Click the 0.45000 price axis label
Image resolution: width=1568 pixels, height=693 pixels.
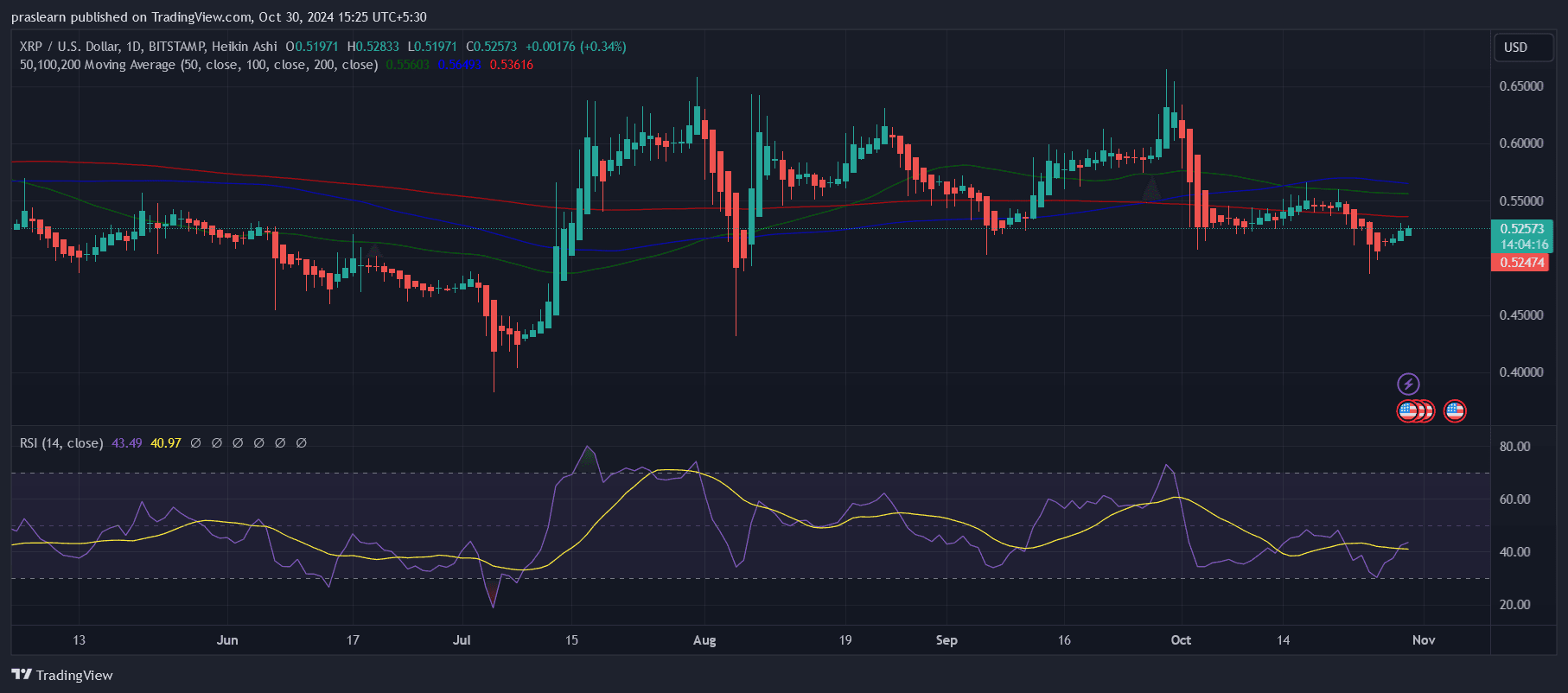[x=1521, y=315]
